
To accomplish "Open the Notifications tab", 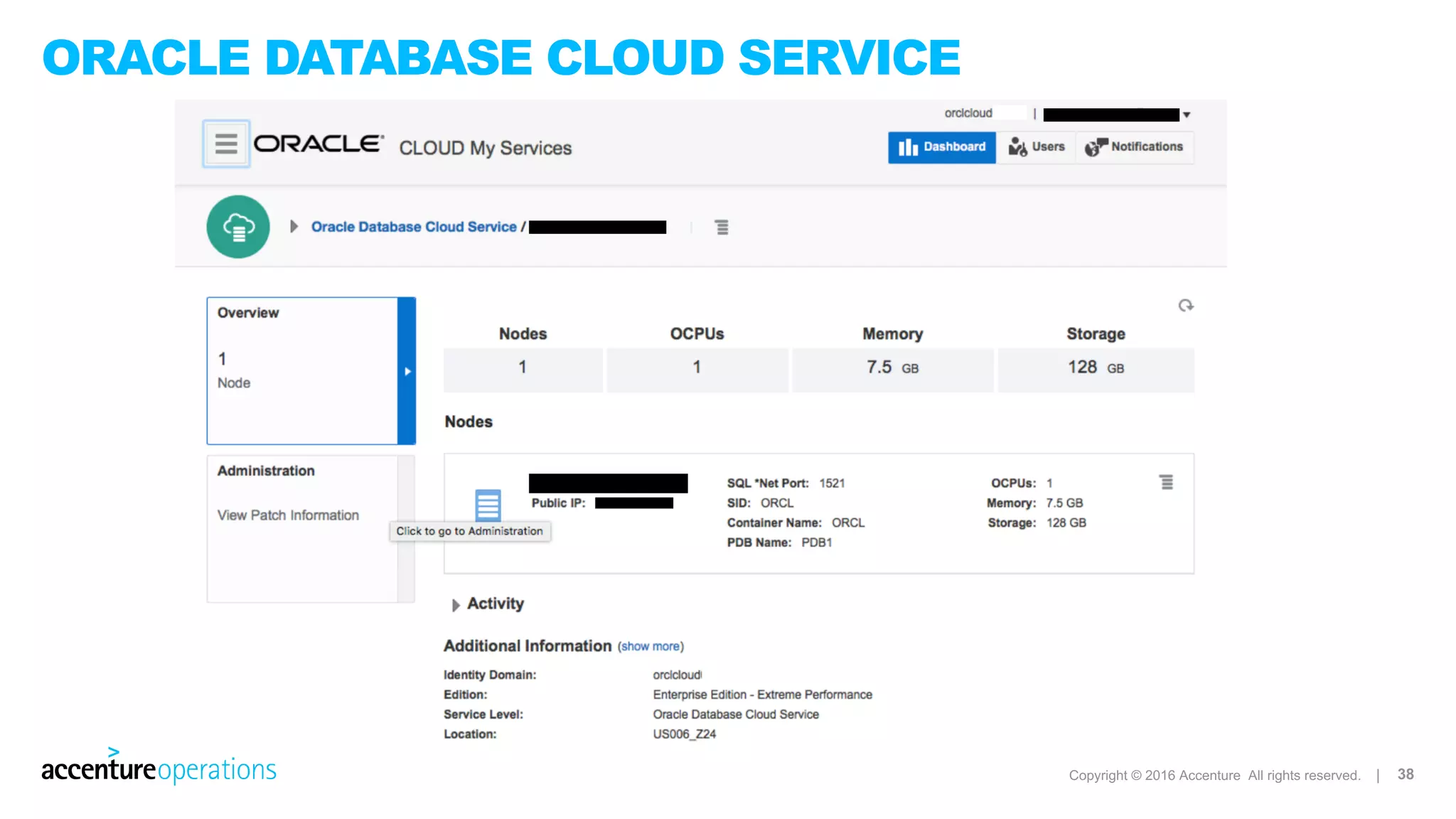I will [x=1134, y=147].
